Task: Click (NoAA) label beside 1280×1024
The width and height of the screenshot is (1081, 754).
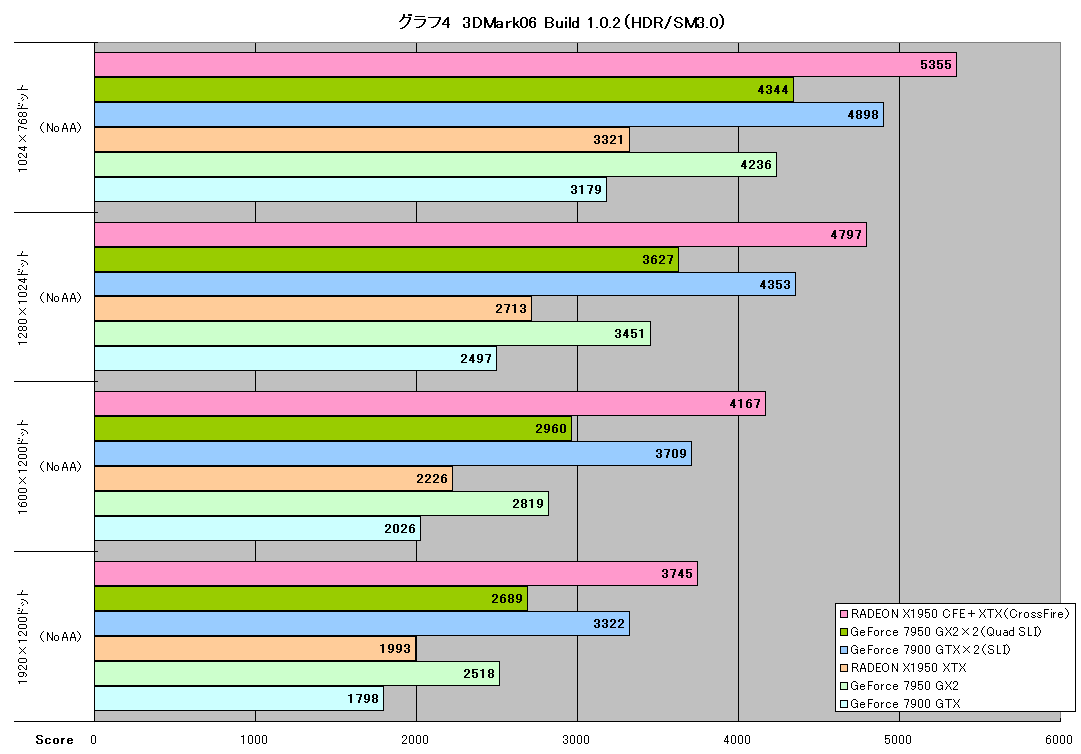Action: (x=61, y=298)
